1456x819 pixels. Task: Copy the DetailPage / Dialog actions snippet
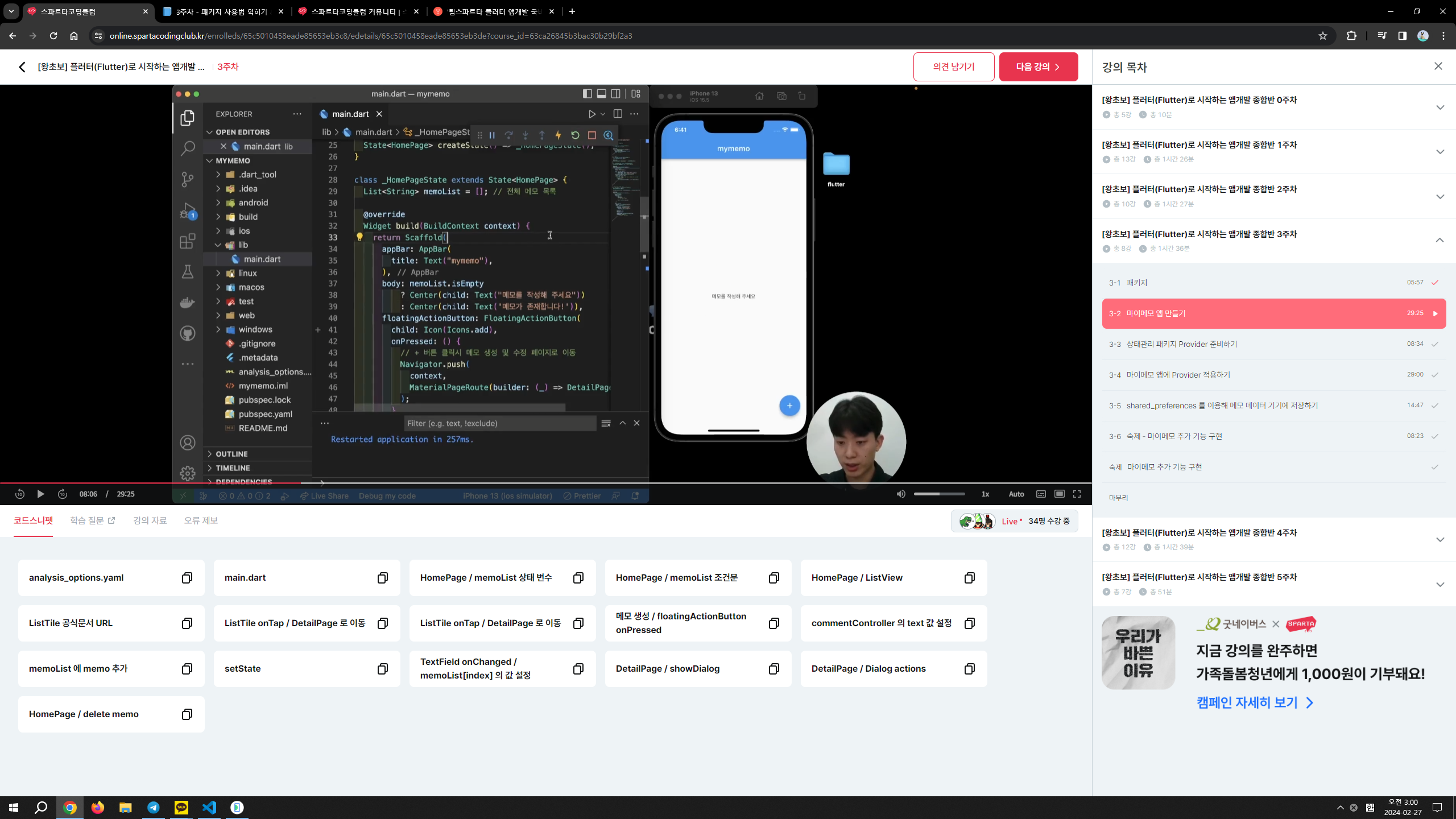pos(969,669)
